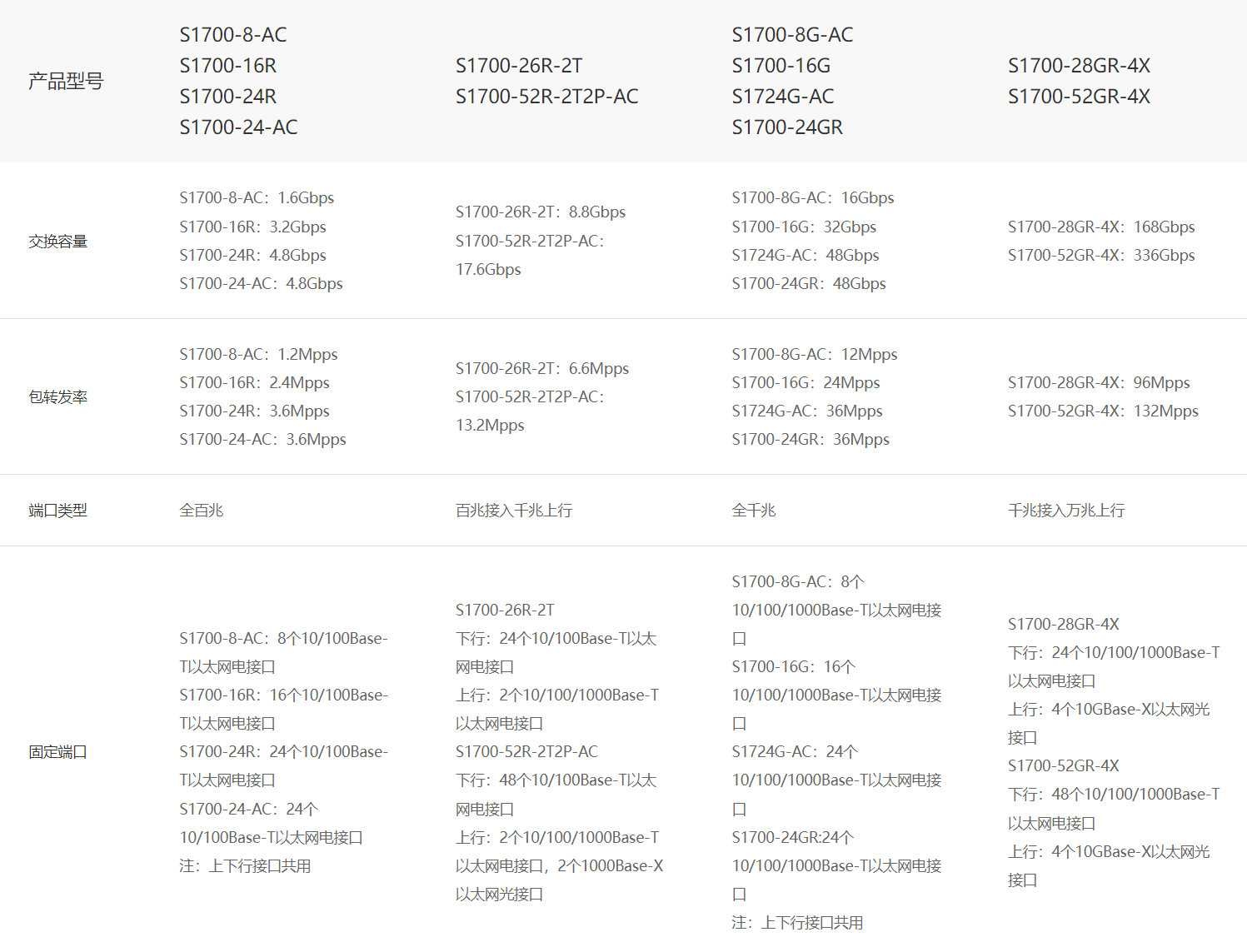Click the 百兆接入千兆上行 port type cell
Image resolution: width=1247 pixels, height=952 pixels.
(514, 511)
